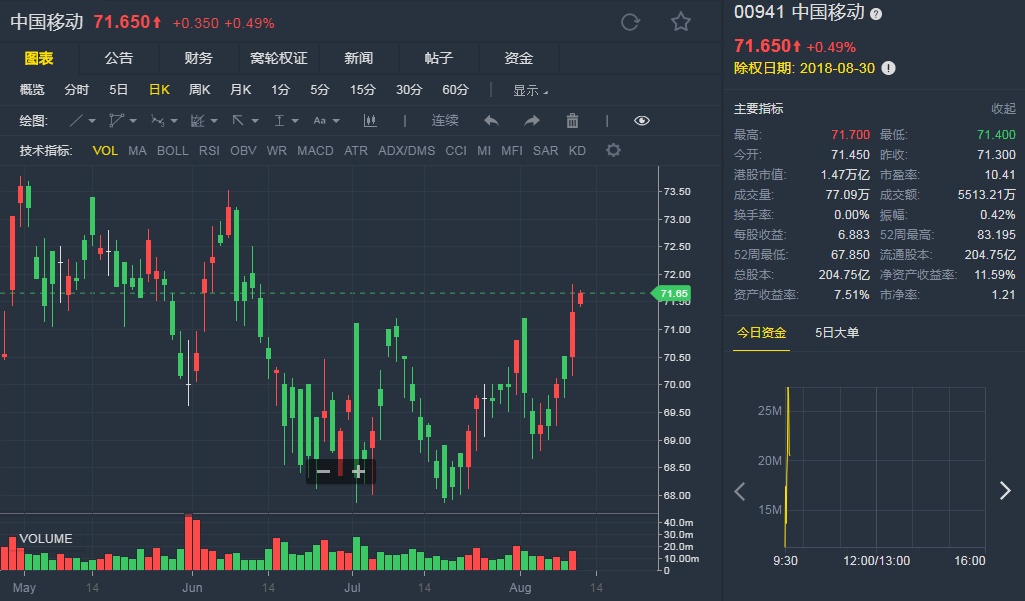Screen dimensions: 1025x601
Task: Expand the polyline tool dropdown arrow
Action: point(133,121)
